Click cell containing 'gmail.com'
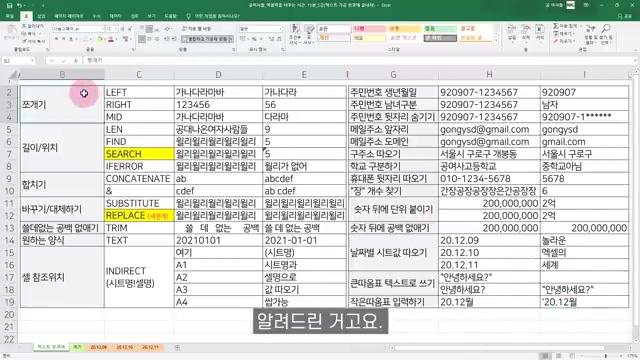The height and width of the screenshot is (360, 640). click(584, 142)
